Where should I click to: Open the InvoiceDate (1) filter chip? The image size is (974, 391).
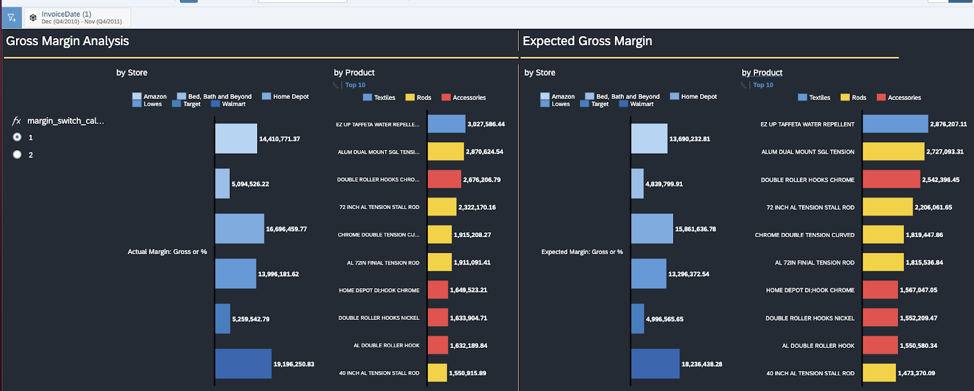[78, 17]
